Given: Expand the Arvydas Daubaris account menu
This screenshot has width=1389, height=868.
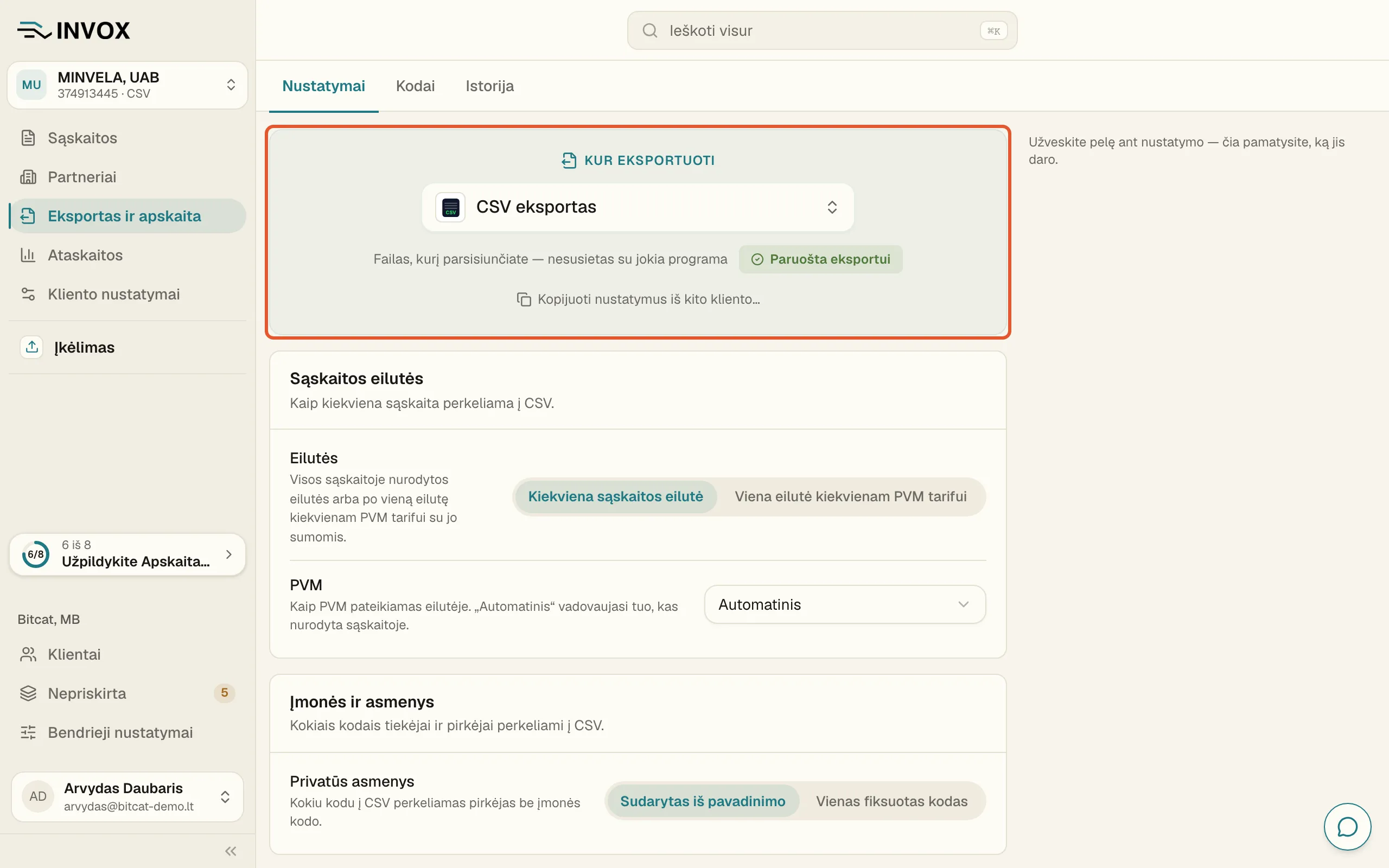Looking at the screenshot, I should coord(128,796).
